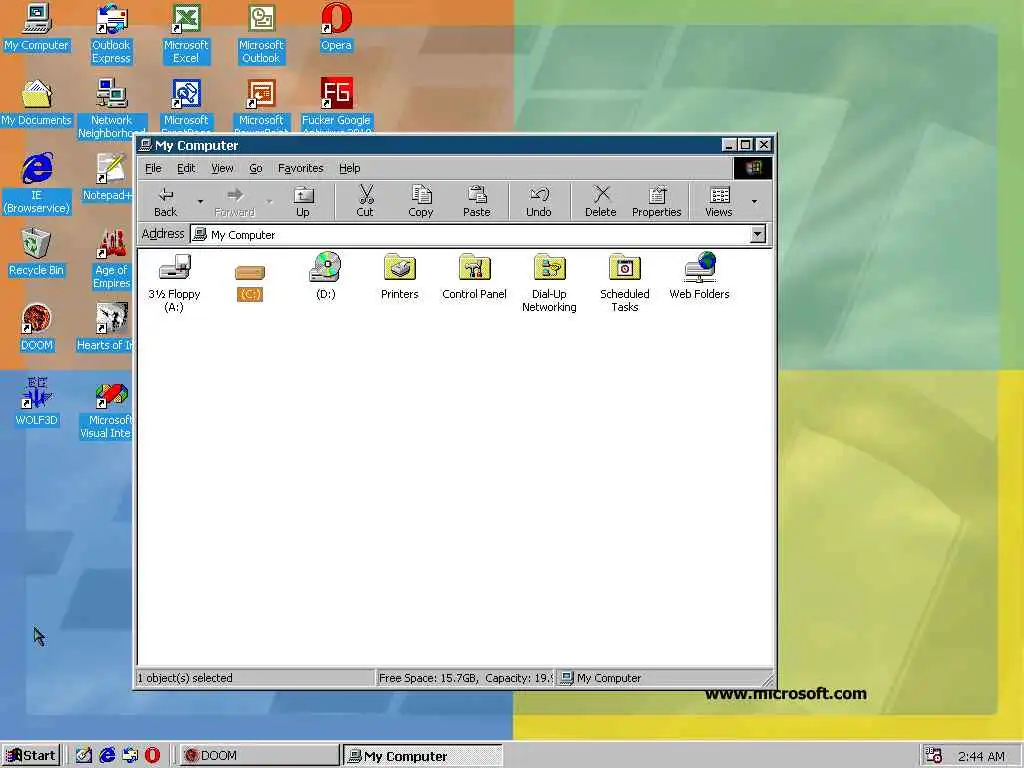Launch Opera from quick launch
1024x768 pixels.
152,756
